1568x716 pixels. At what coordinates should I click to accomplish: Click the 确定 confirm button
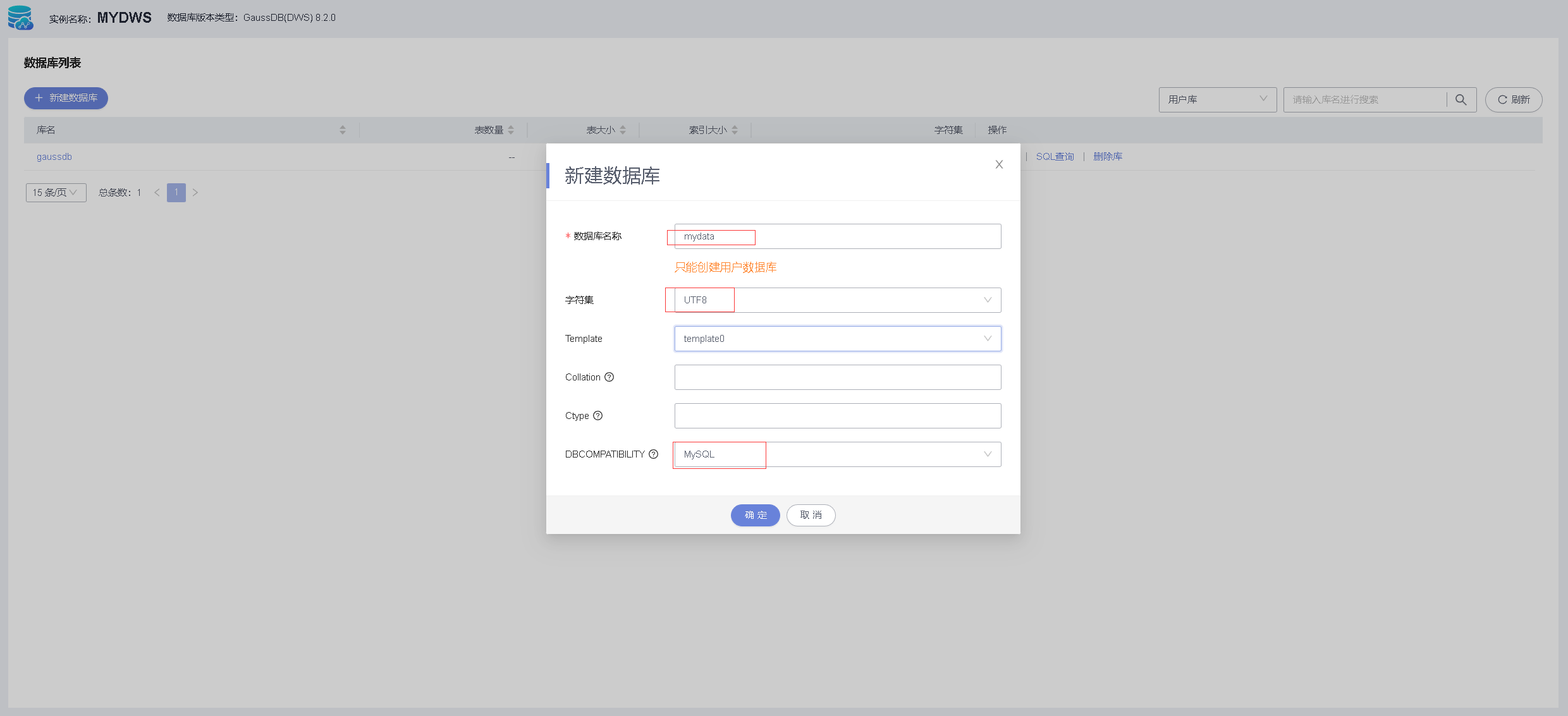click(x=755, y=515)
